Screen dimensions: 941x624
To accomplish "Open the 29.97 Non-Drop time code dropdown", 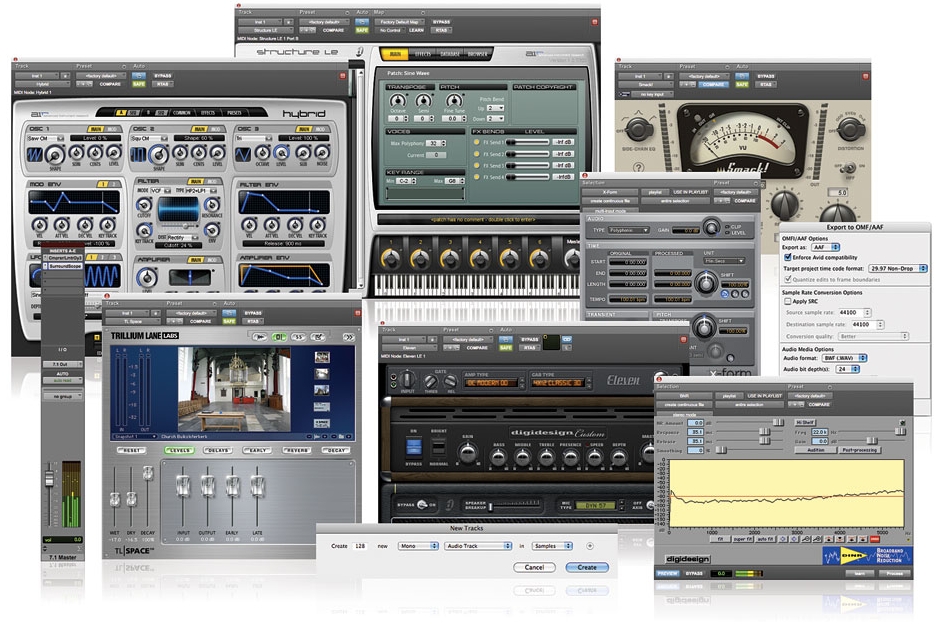I will [x=898, y=268].
